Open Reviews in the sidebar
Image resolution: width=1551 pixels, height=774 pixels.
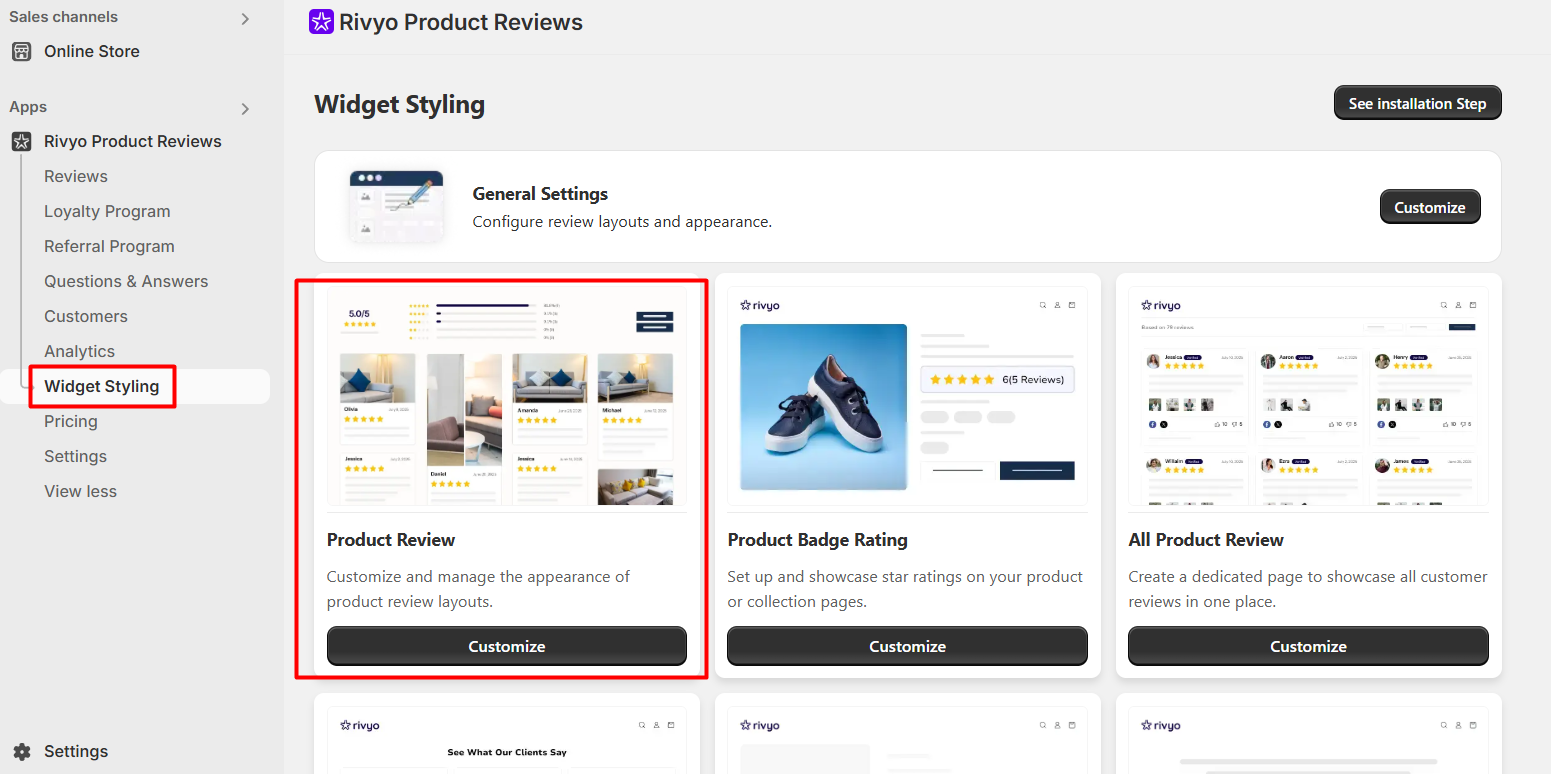click(76, 176)
